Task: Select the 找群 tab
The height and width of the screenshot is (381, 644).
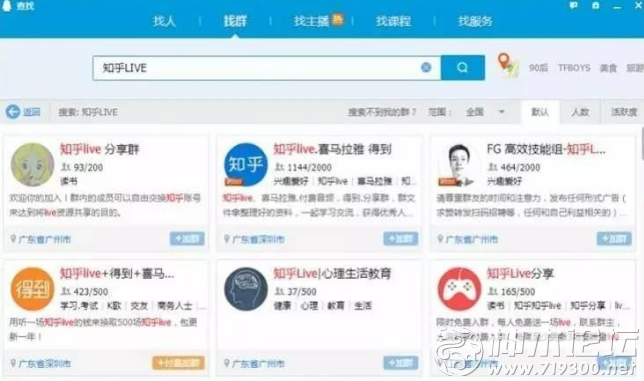Action: click(235, 21)
